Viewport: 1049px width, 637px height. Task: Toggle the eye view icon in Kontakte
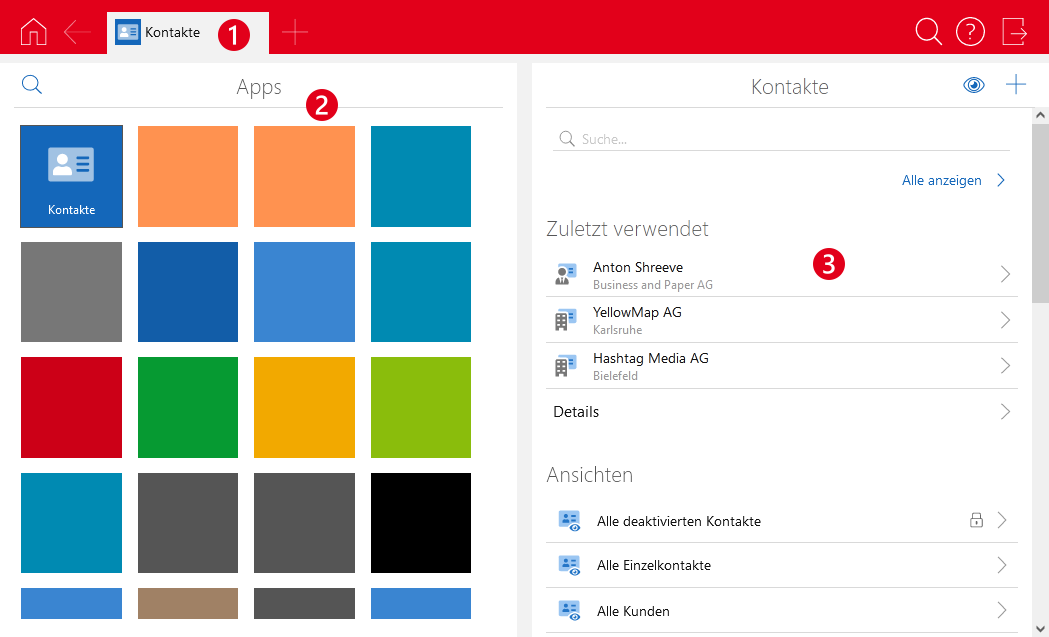[x=973, y=86]
